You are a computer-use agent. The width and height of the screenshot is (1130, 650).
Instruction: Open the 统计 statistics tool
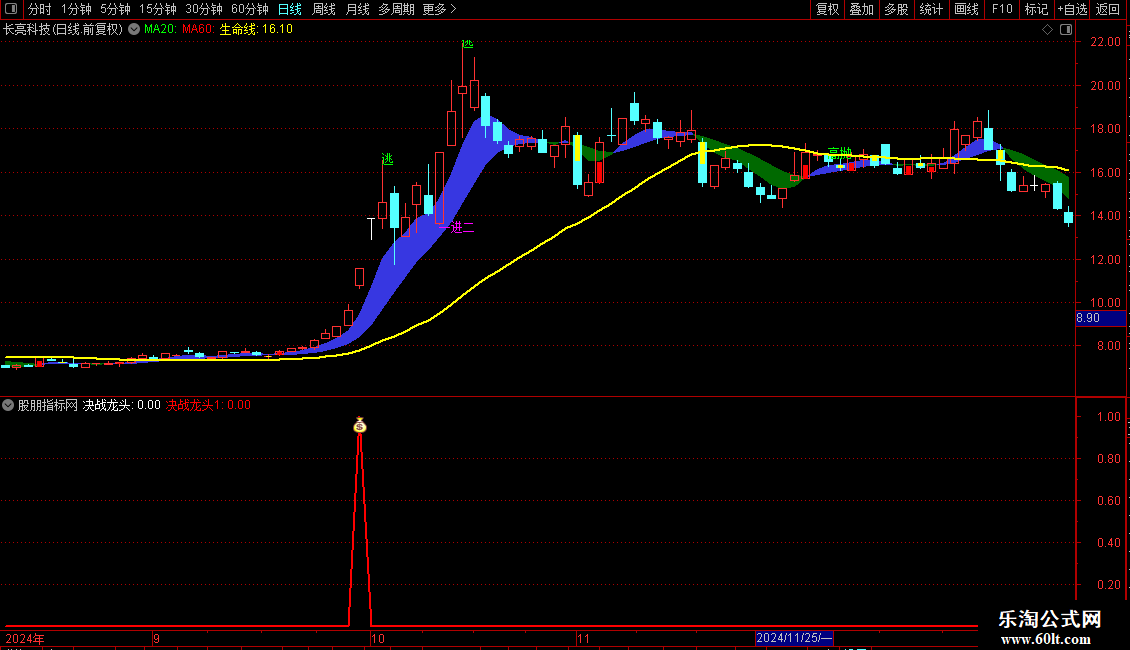(931, 9)
